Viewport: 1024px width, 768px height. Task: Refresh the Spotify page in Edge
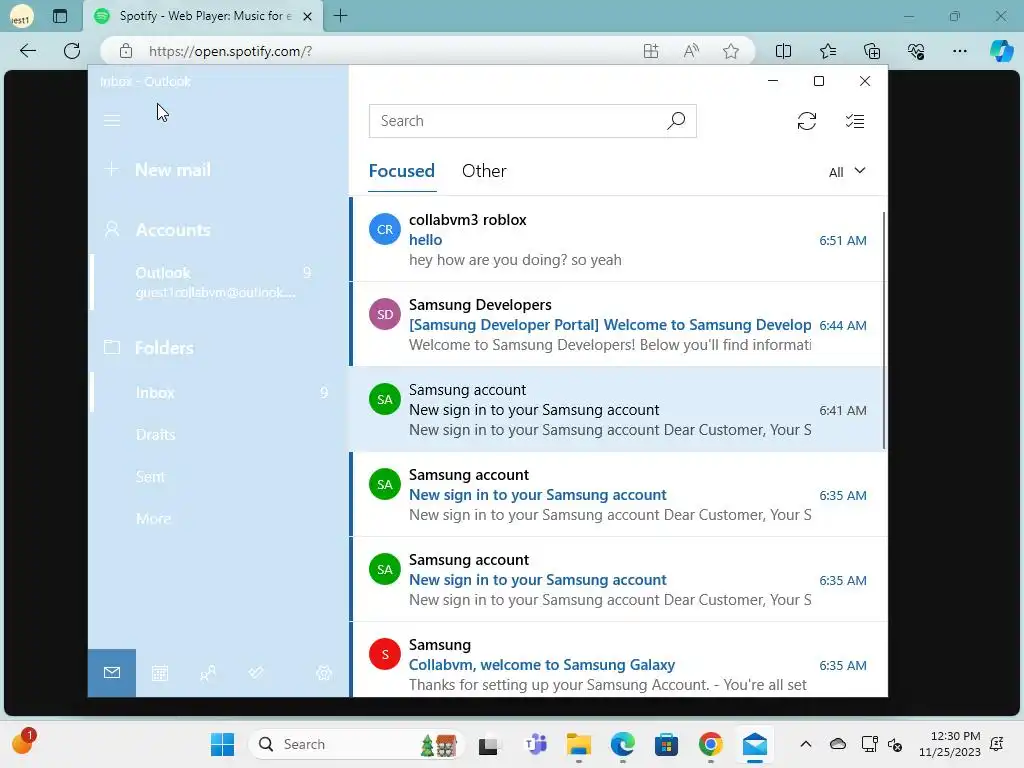click(72, 51)
